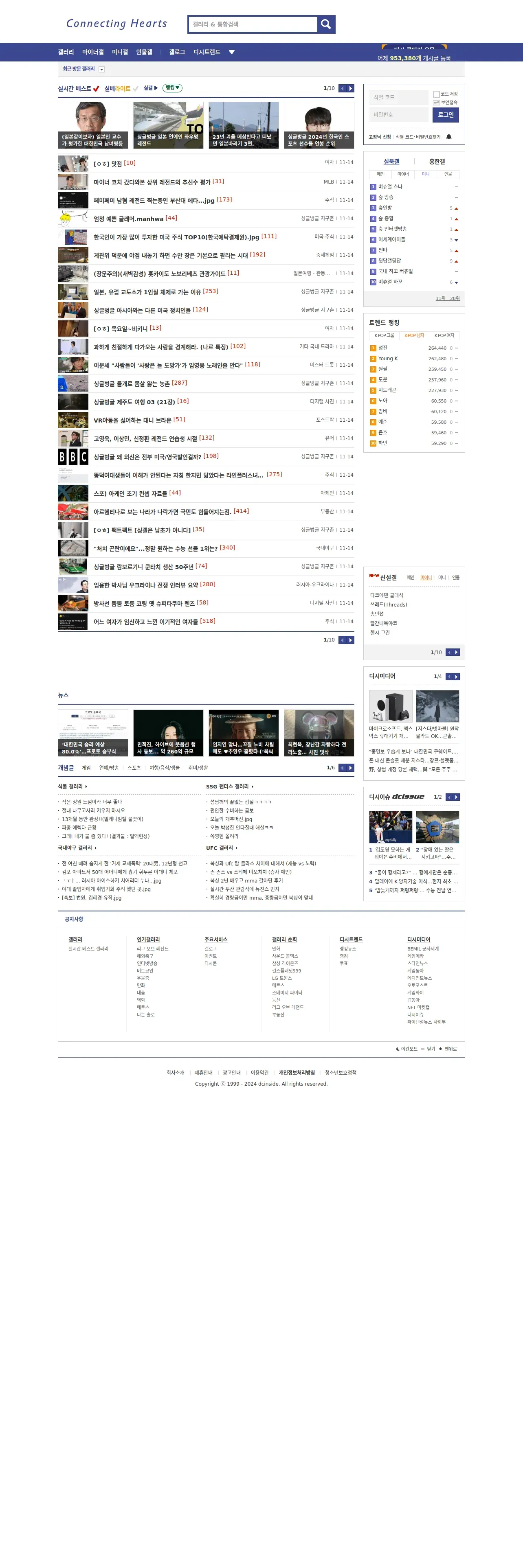The height and width of the screenshot is (1568, 523).
Task: Open the 인물갤 nav menu item
Action: click(x=144, y=53)
